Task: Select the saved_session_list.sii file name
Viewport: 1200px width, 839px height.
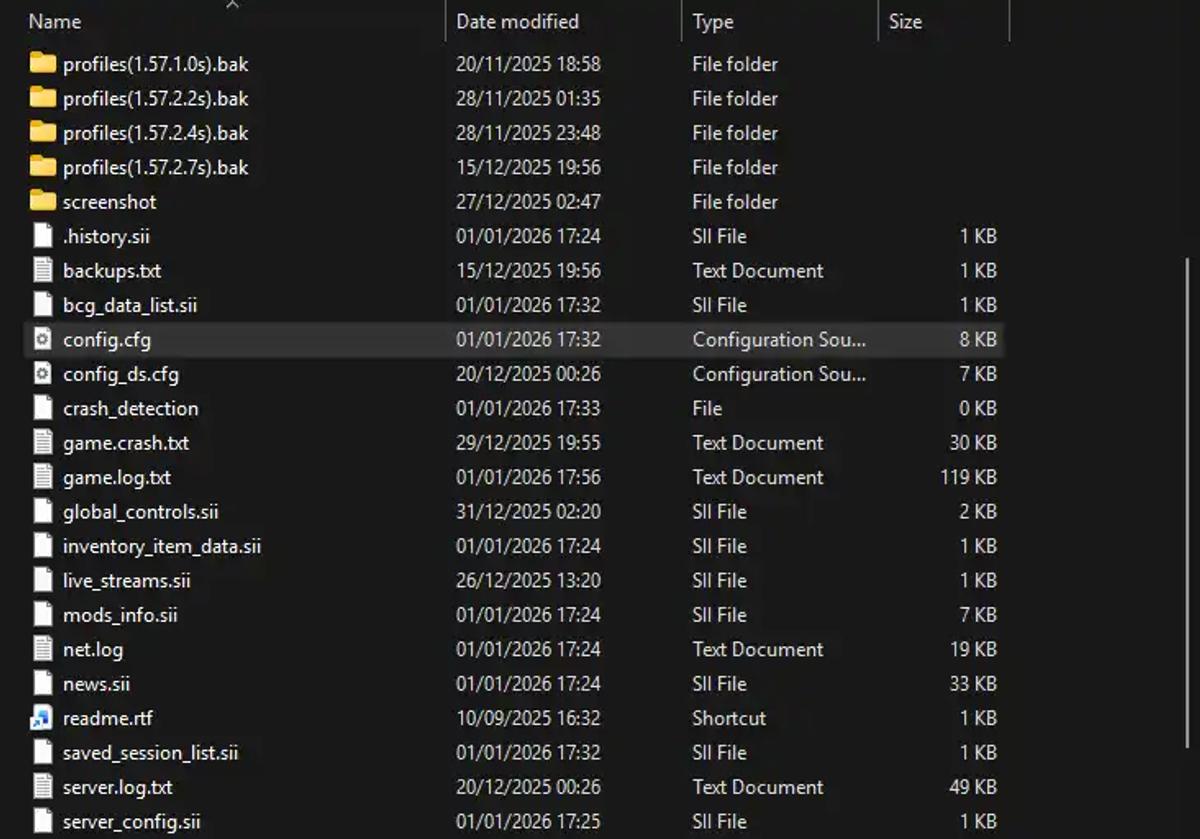Action: pos(151,752)
